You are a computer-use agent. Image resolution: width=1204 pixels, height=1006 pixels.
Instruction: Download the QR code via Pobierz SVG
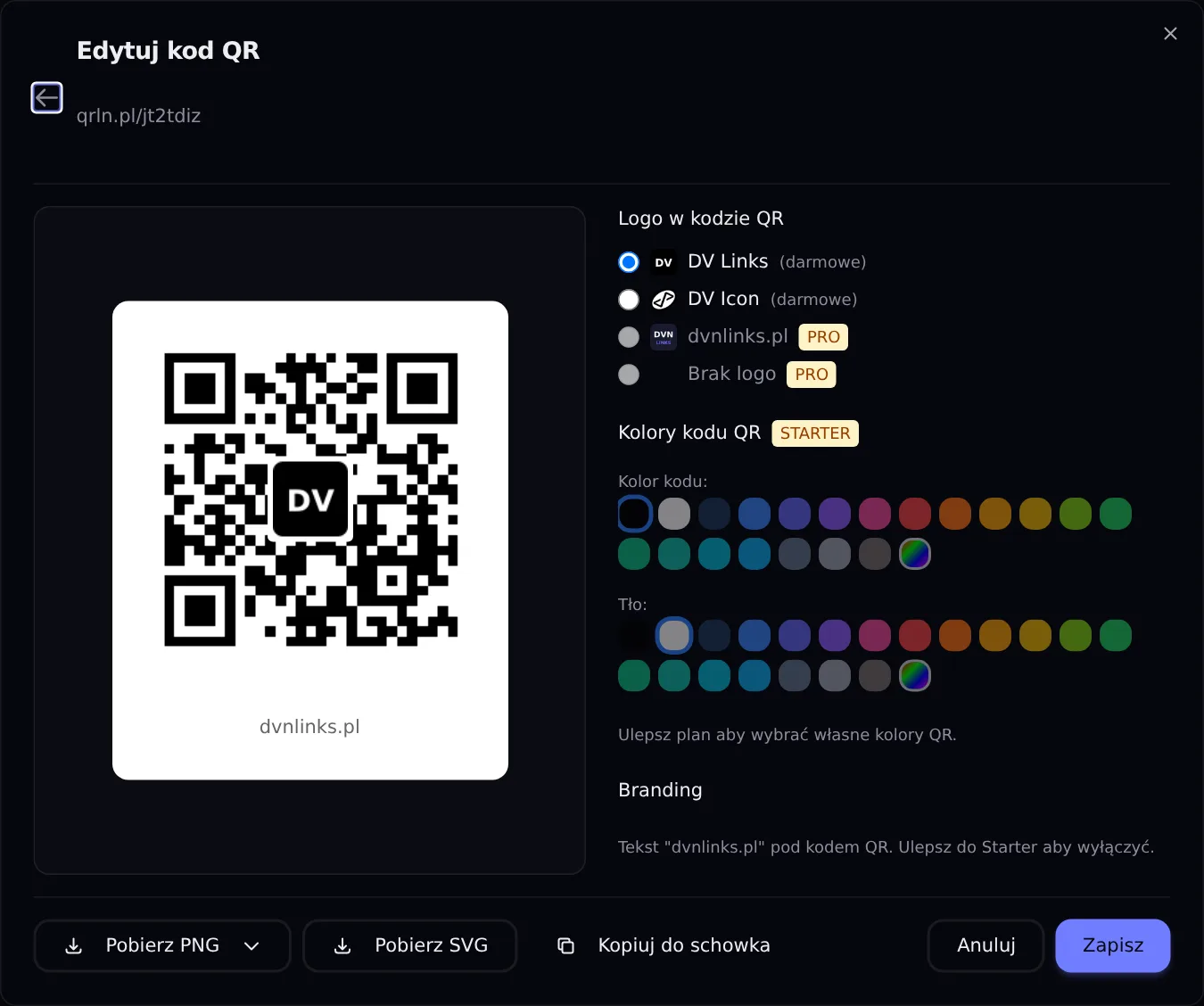(410, 945)
